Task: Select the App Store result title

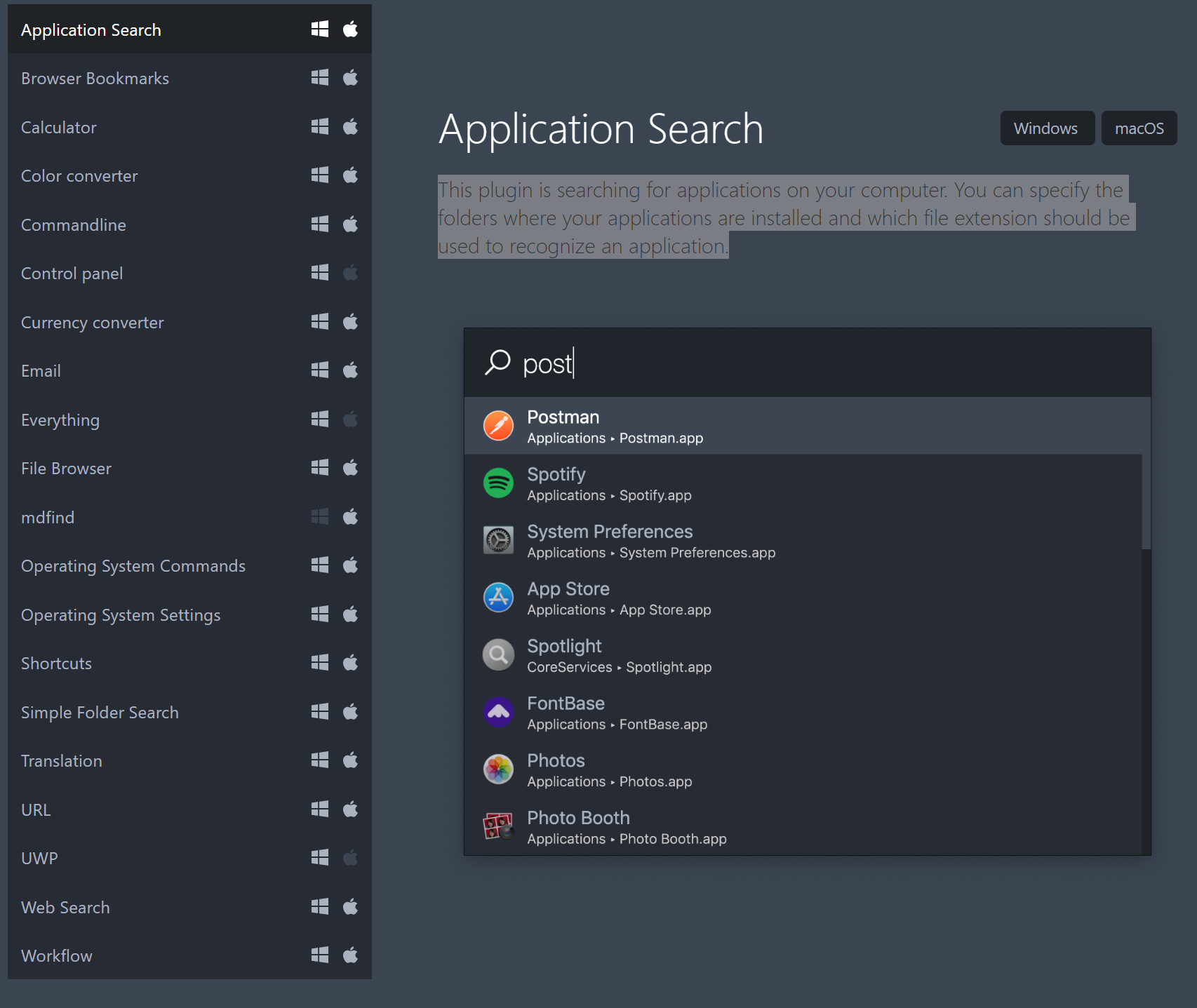Action: (568, 589)
